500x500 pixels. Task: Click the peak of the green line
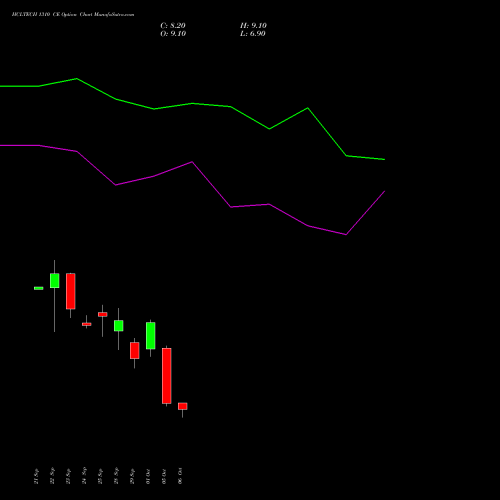(x=77, y=79)
